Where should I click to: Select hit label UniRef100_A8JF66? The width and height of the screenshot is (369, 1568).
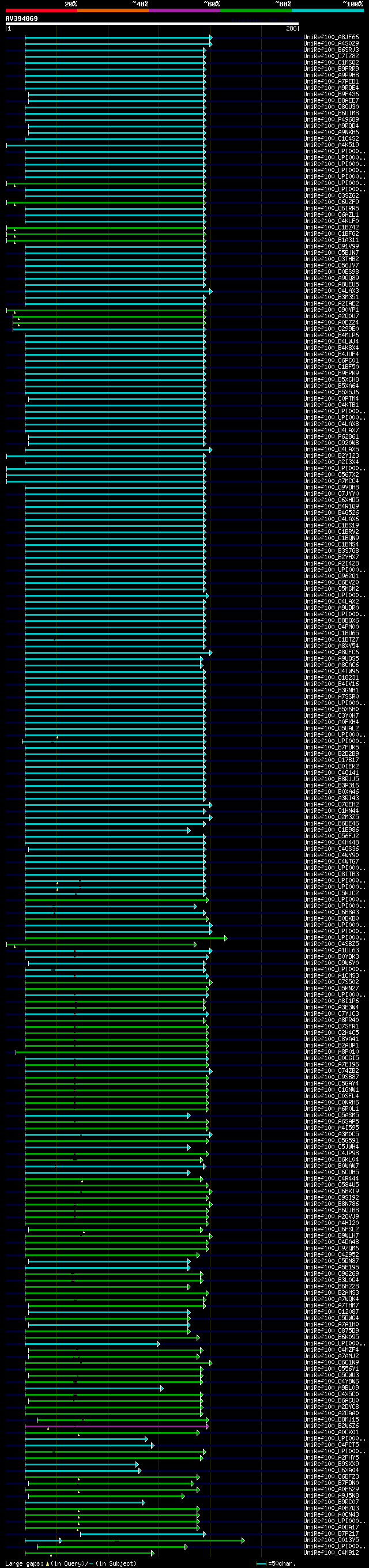332,37
